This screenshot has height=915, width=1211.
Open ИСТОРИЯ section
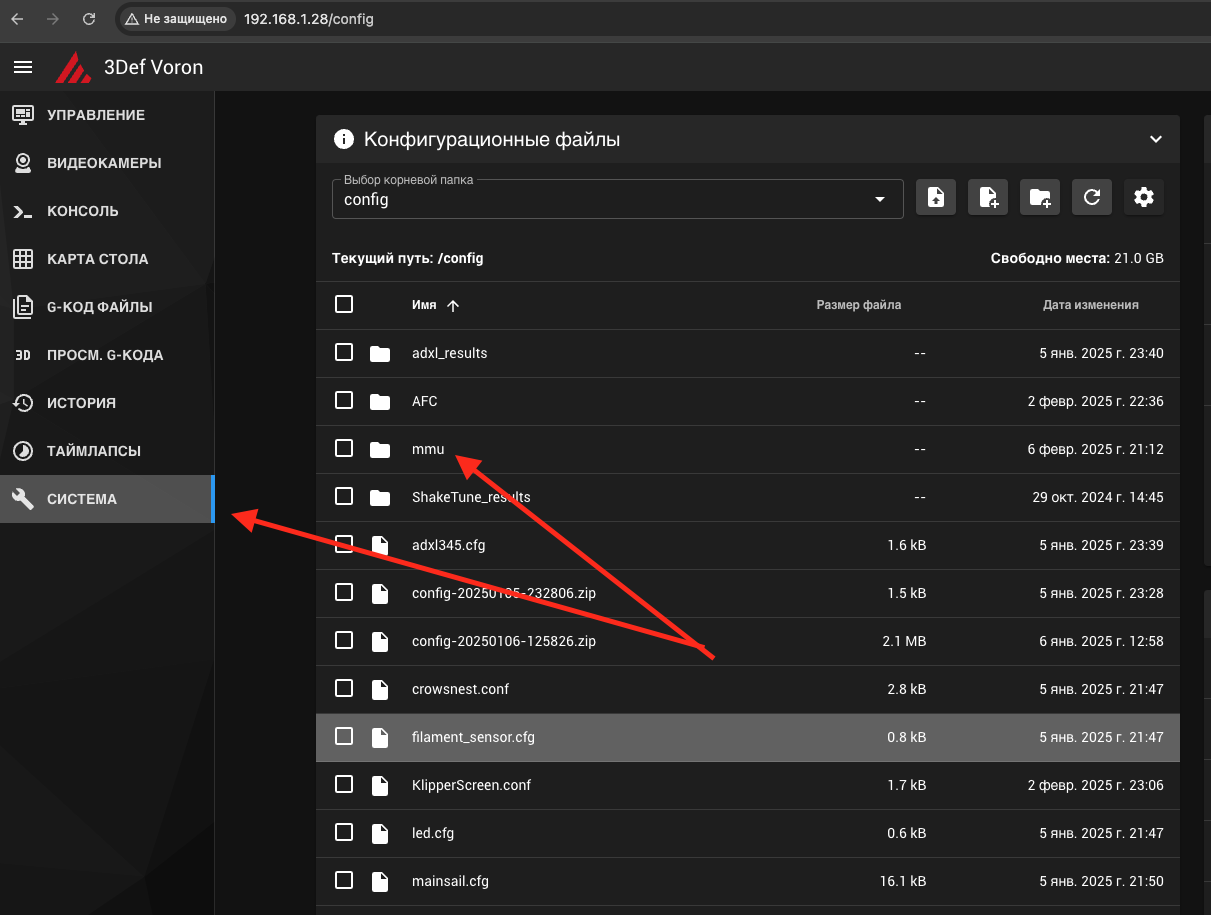107,403
